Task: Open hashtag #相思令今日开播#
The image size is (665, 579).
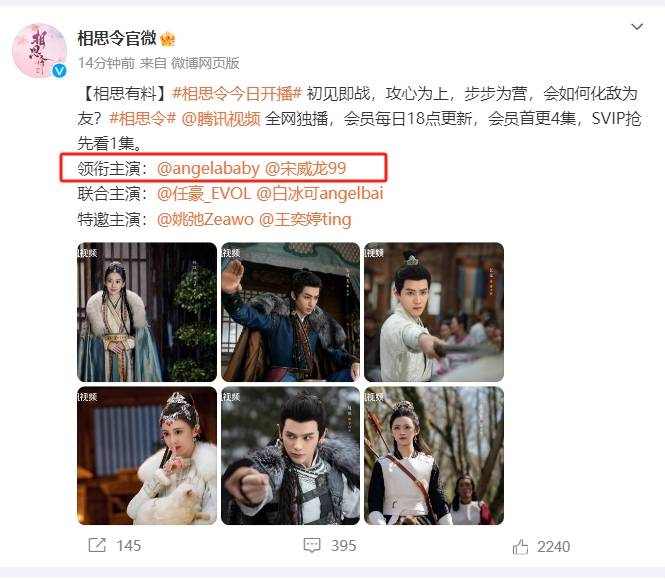Action: (x=237, y=93)
